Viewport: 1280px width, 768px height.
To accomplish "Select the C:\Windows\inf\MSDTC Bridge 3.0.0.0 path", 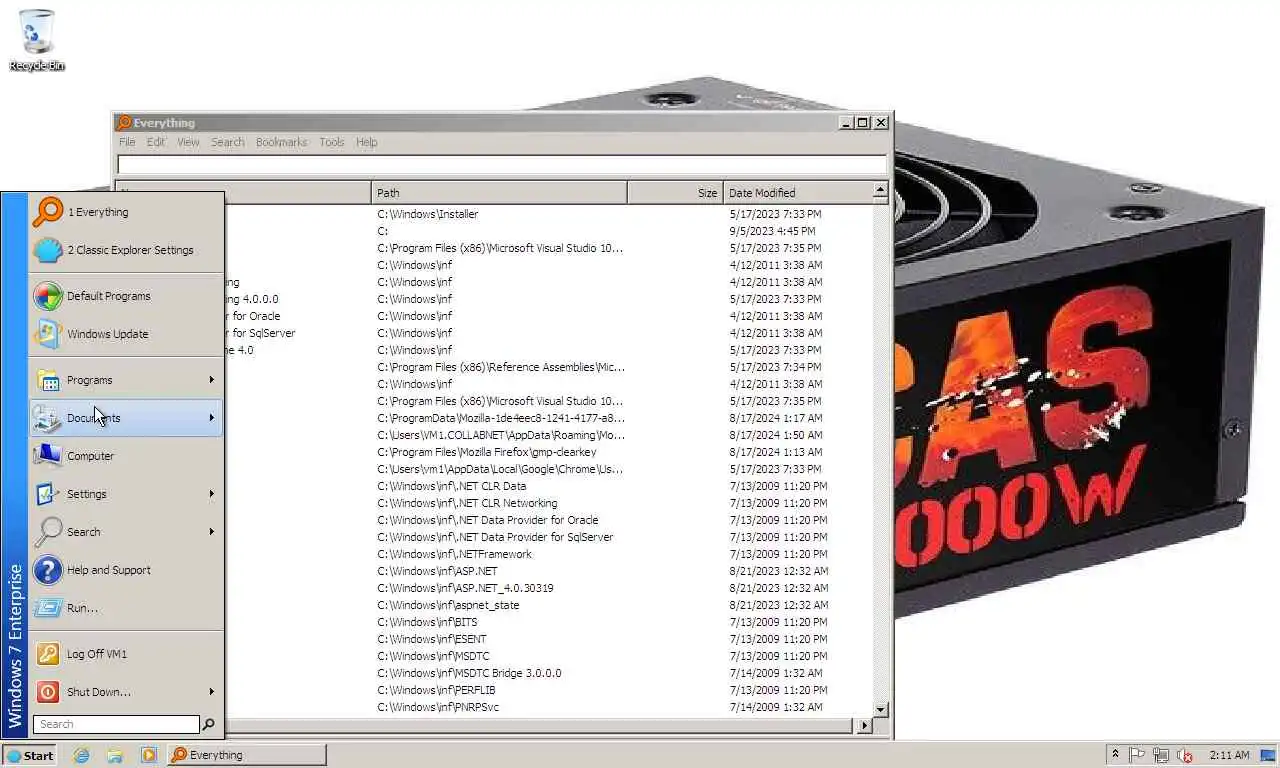I will (469, 673).
